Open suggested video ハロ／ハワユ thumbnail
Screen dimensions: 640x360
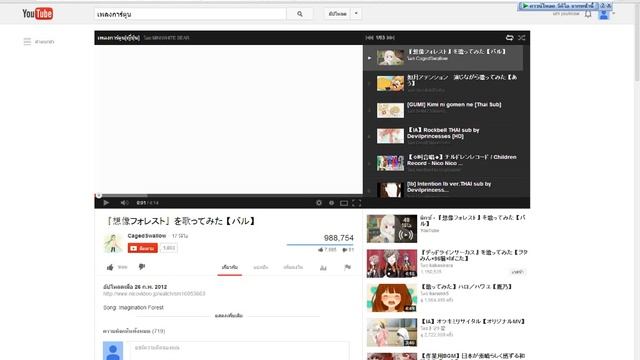[x=392, y=298]
